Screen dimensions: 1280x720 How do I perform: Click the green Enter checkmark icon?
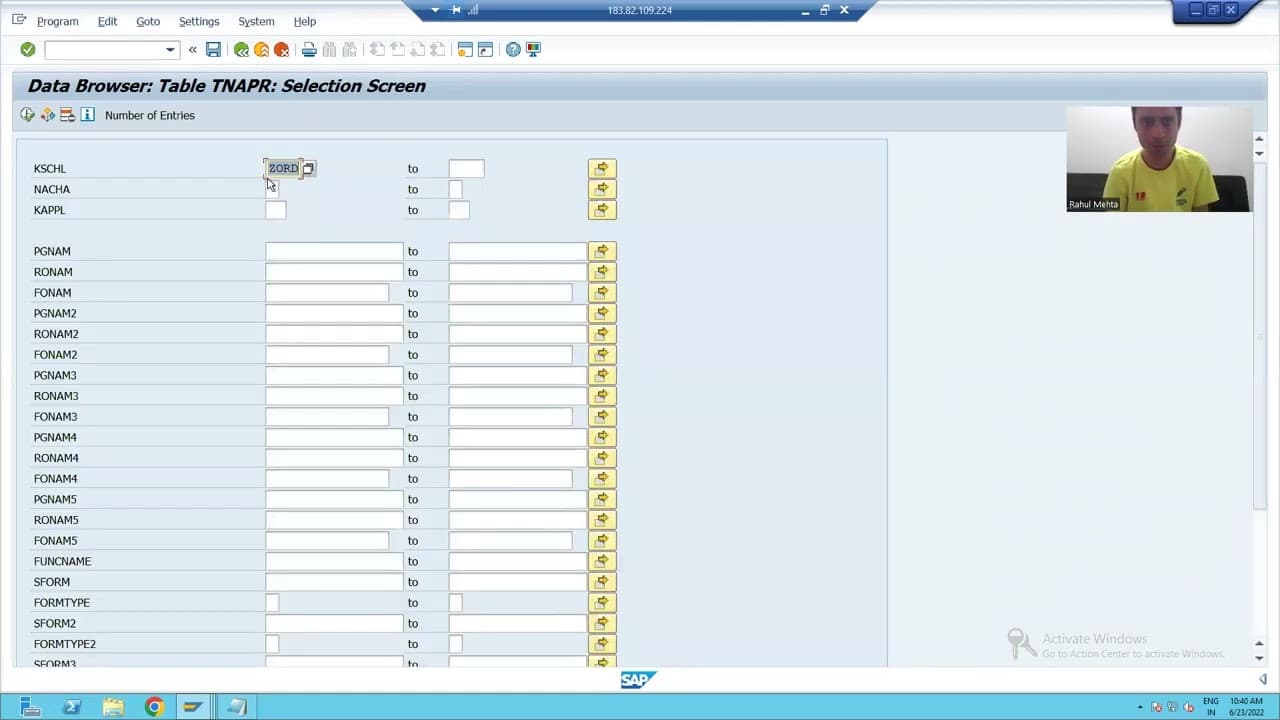(x=28, y=49)
